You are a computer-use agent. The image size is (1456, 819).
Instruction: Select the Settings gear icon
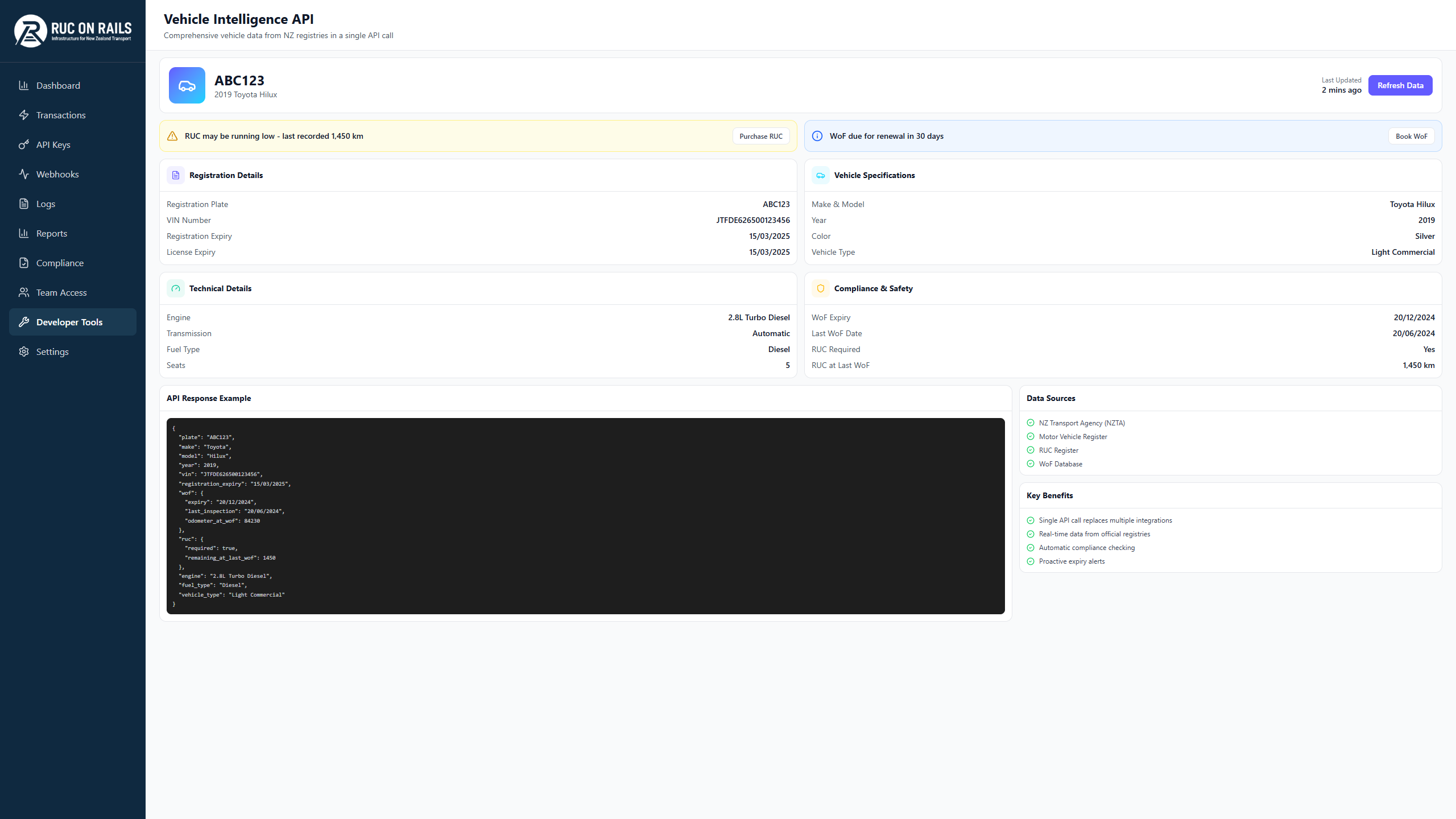[x=24, y=351]
